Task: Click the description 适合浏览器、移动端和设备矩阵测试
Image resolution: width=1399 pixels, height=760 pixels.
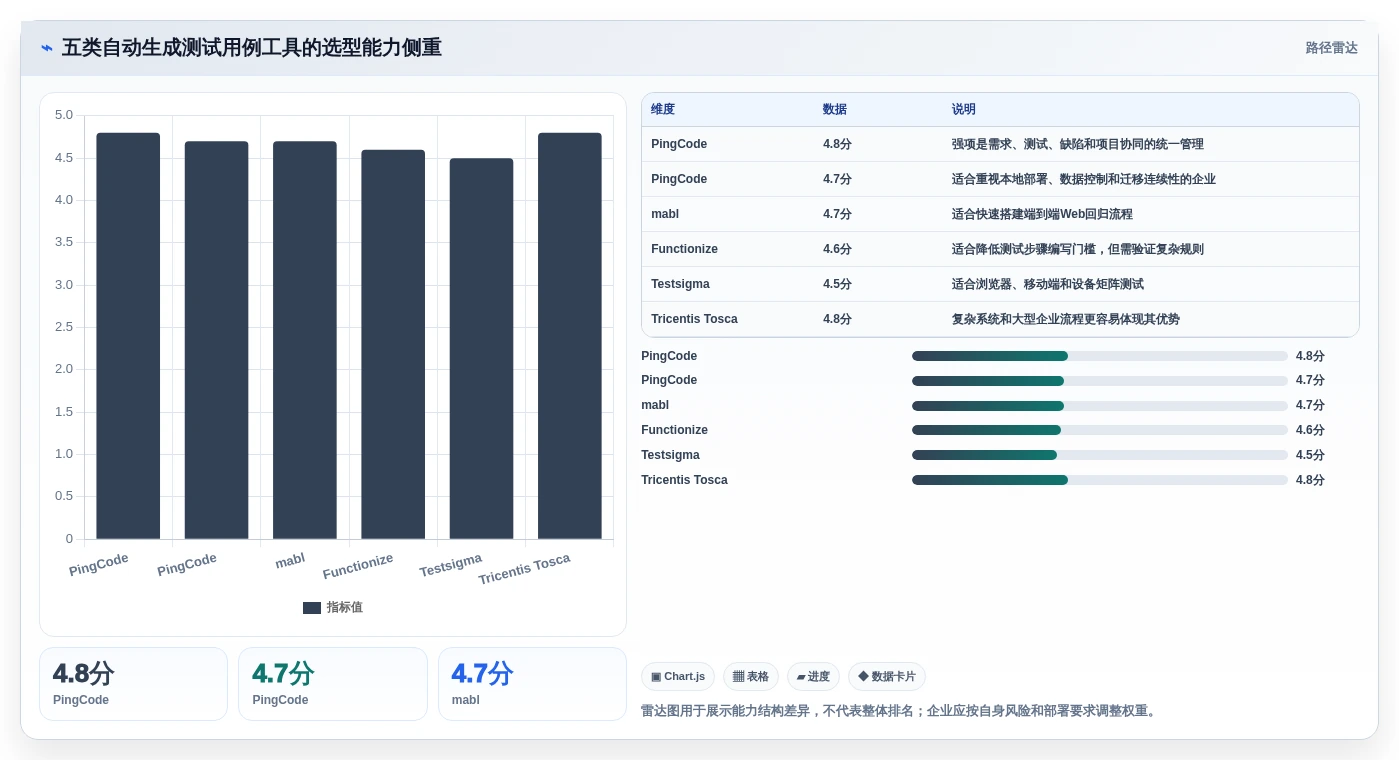Action: coord(1048,284)
